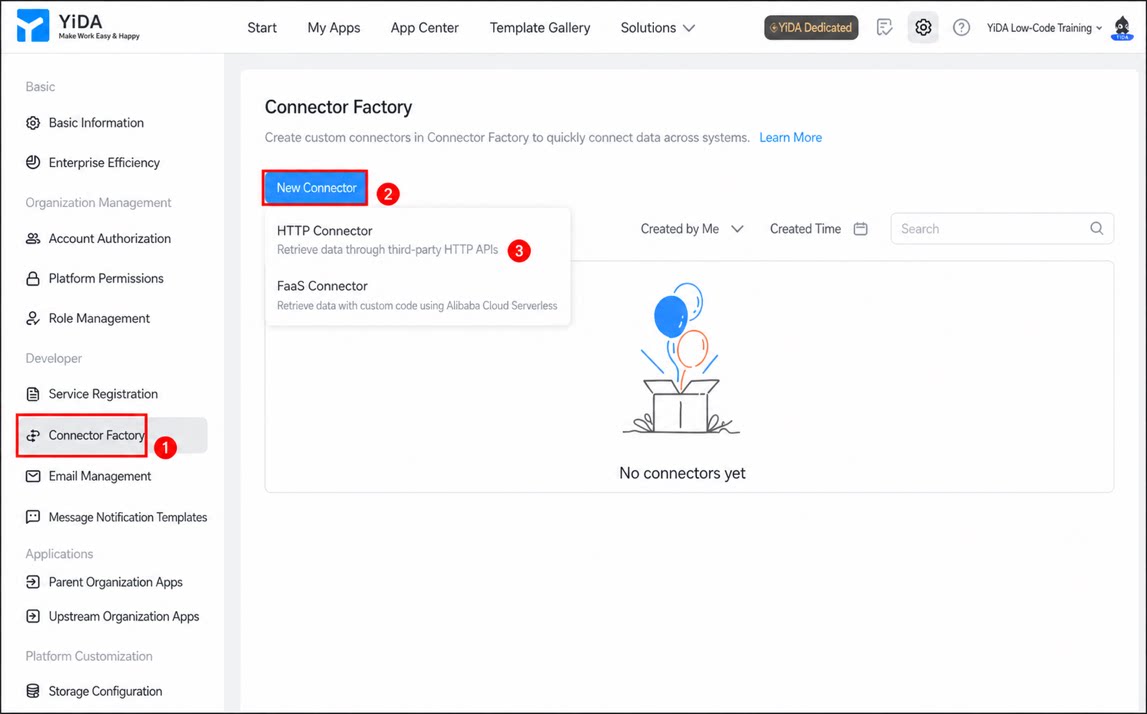Go to Template Gallery tab
Screen dimensions: 1147x714
coord(540,28)
